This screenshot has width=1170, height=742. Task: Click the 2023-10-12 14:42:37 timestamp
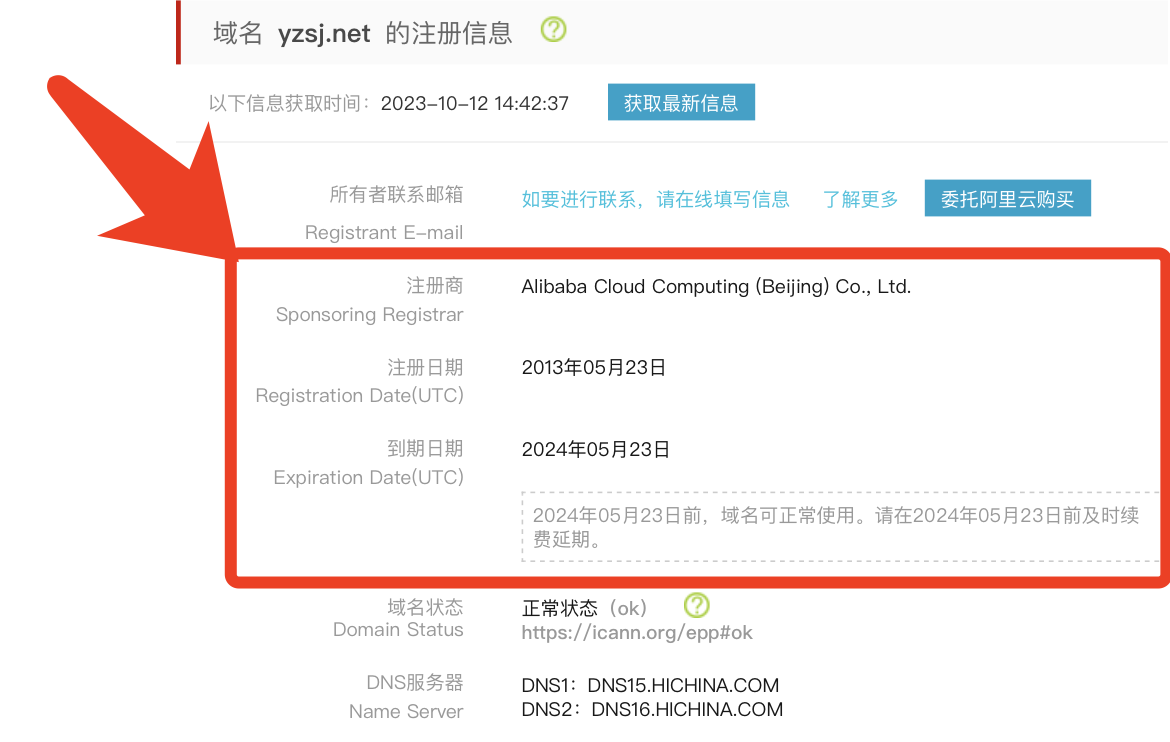click(x=474, y=103)
